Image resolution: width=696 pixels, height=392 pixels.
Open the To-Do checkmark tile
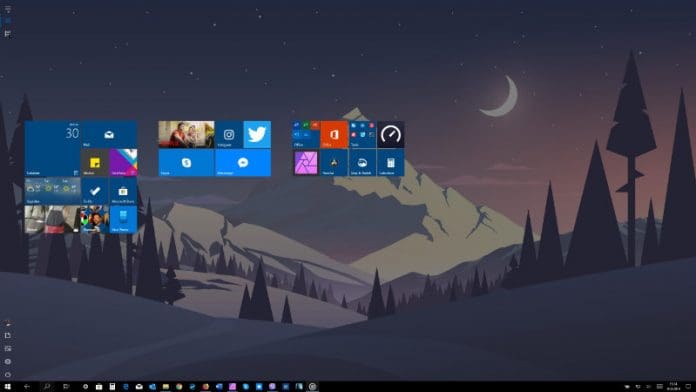point(95,191)
